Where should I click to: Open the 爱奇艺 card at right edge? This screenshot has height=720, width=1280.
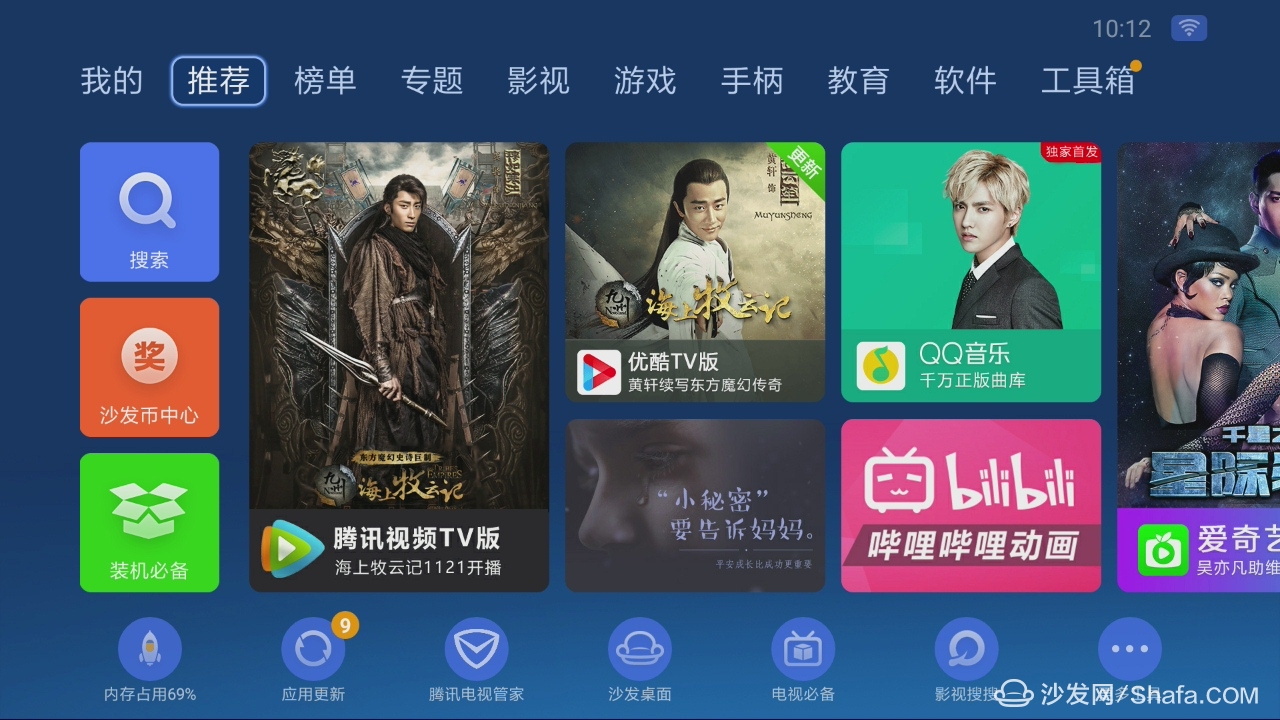1198,367
